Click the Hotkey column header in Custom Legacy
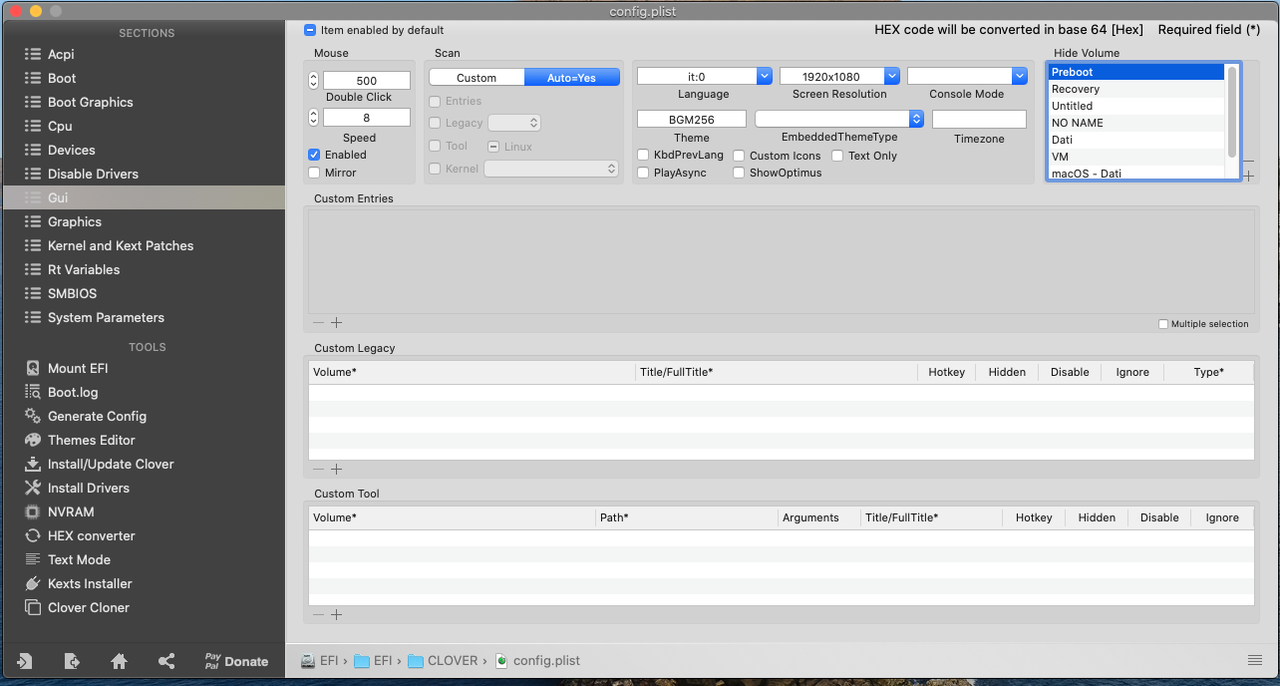This screenshot has width=1280, height=686. (x=947, y=372)
